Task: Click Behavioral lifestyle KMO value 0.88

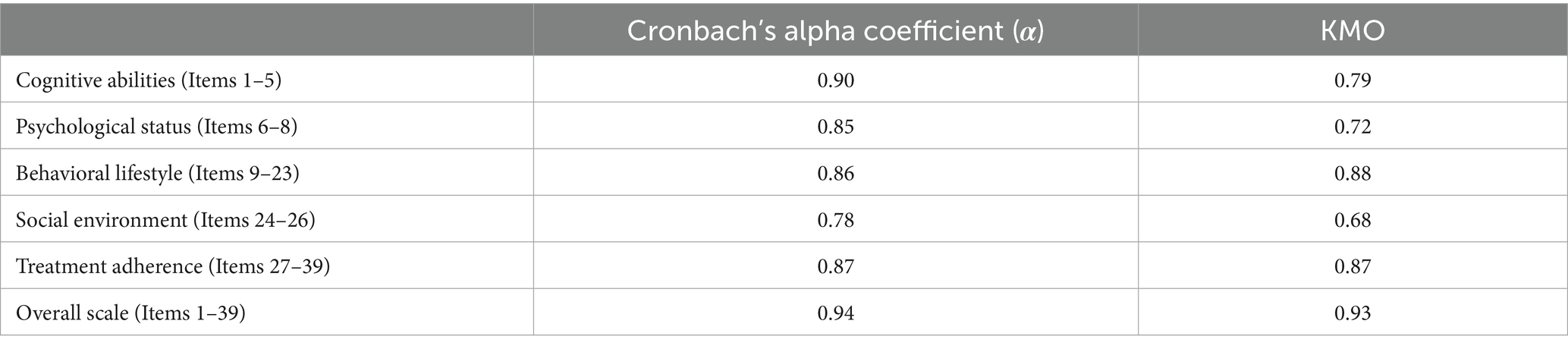Action: coord(1353,174)
